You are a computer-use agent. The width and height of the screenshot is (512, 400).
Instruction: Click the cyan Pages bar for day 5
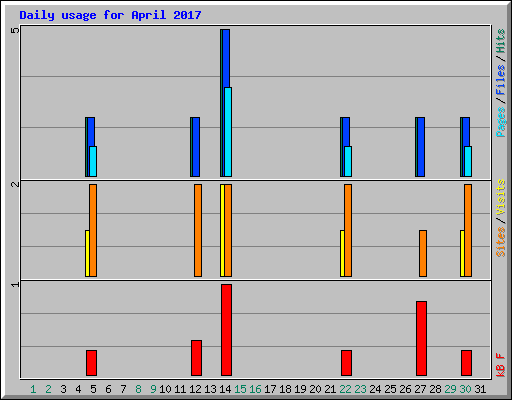93,161
